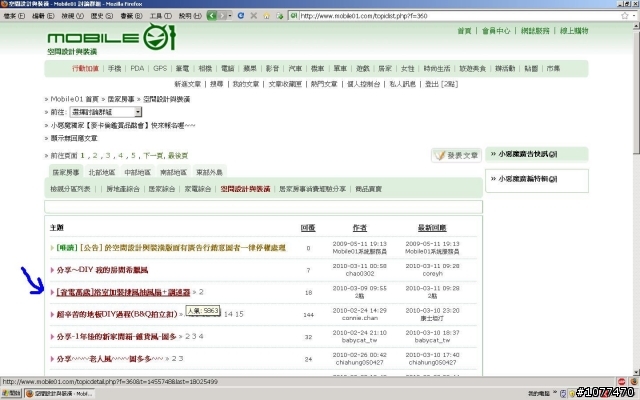Open the 編輯 (E) menu
This screenshot has width=640, height=400.
point(43,16)
